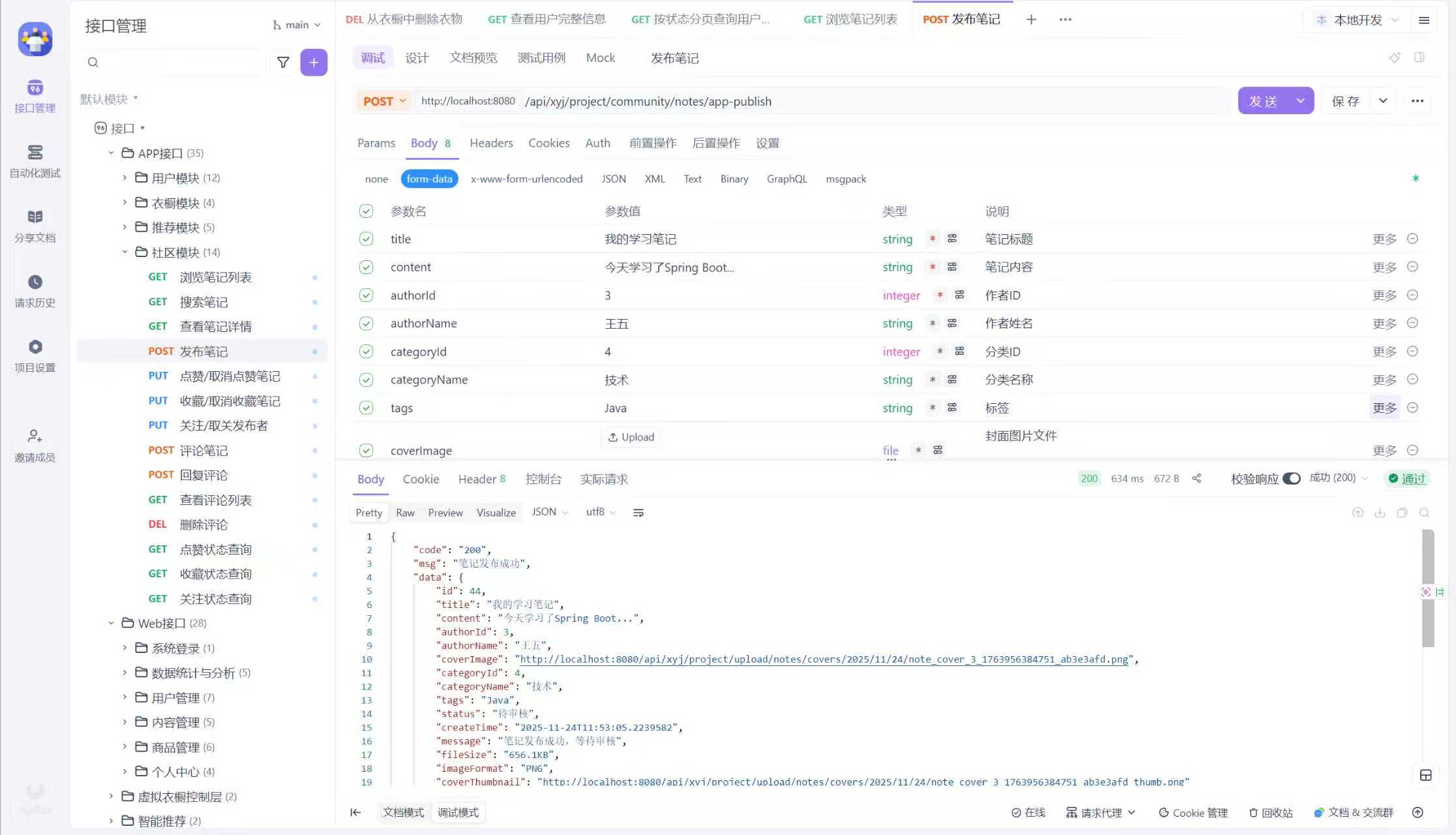Screen dimensions: 1456x835
Task: Switch to the Headers request tab
Action: [x=491, y=143]
